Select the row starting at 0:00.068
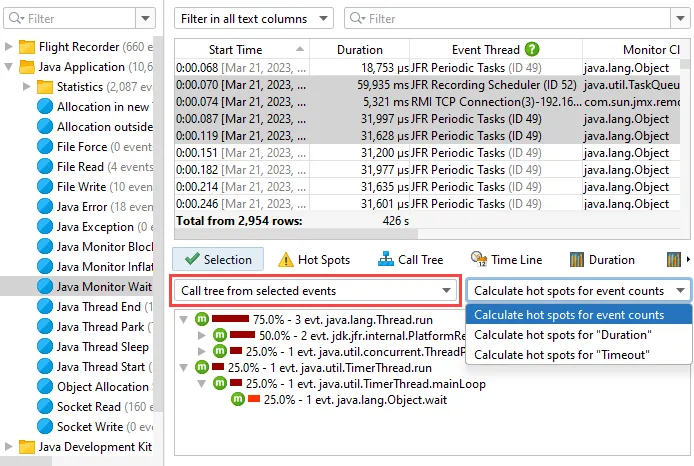 click(x=428, y=68)
